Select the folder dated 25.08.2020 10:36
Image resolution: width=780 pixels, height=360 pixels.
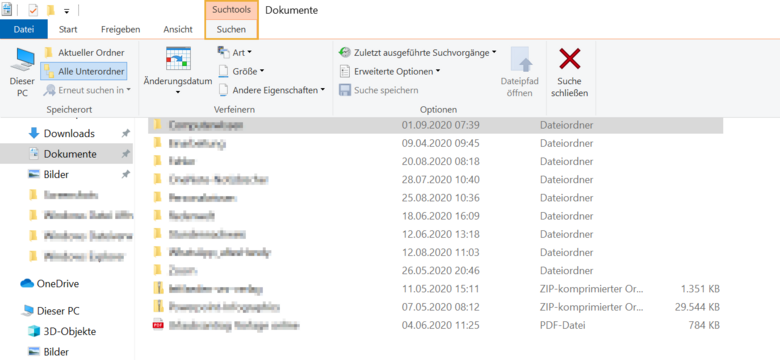coord(435,198)
